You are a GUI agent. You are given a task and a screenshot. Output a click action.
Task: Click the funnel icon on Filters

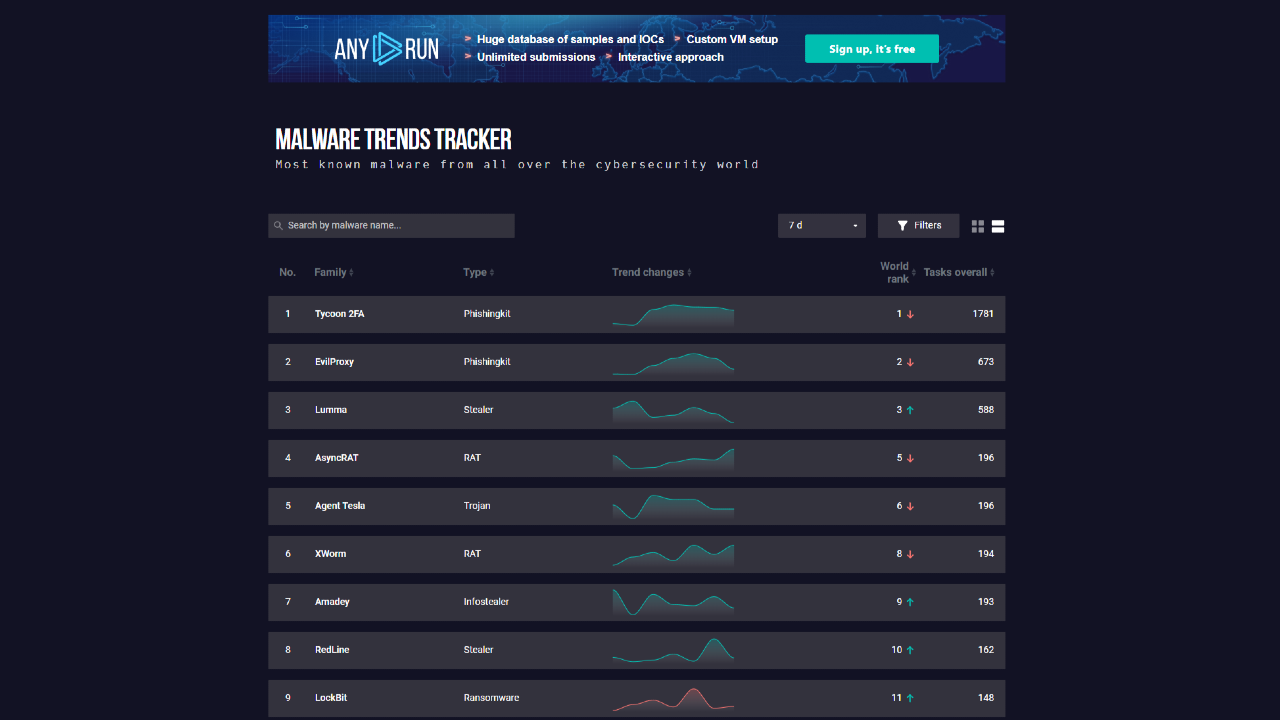(x=902, y=226)
